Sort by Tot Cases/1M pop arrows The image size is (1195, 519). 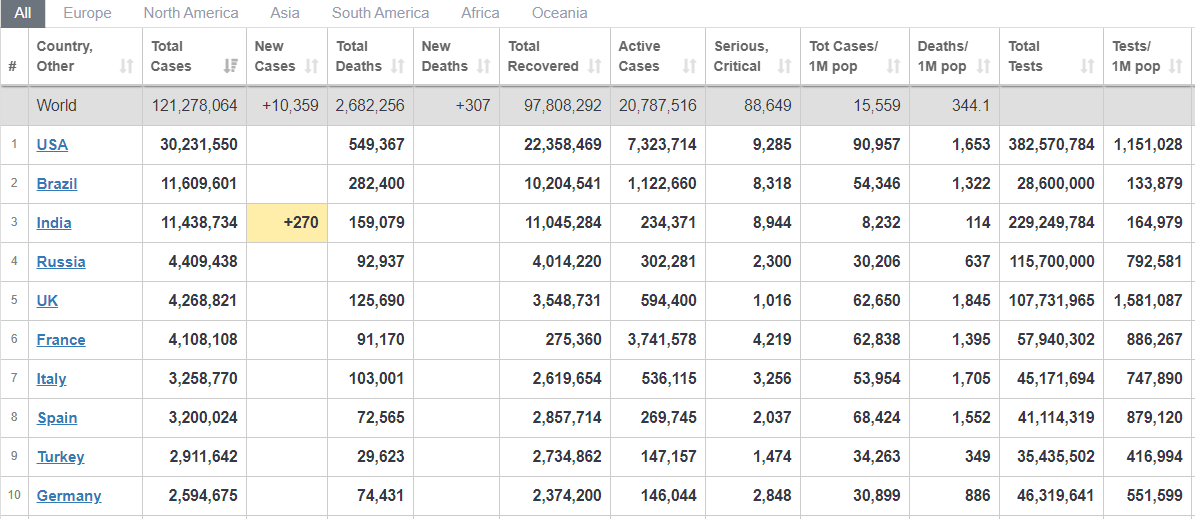(893, 66)
